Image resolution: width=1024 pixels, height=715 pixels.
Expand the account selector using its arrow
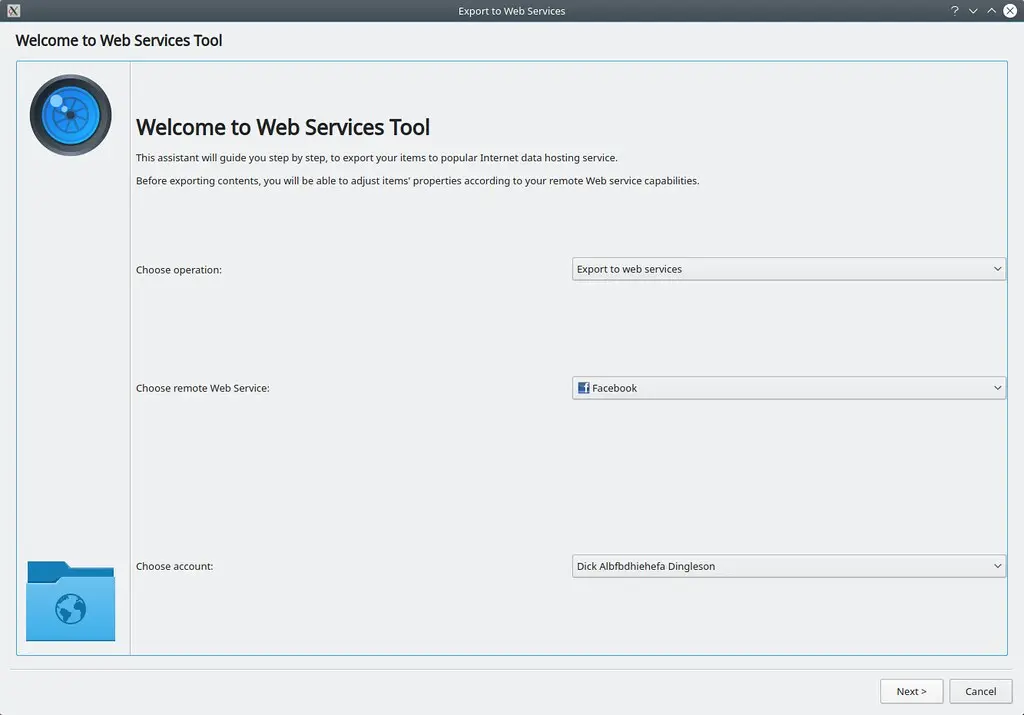click(x=997, y=565)
